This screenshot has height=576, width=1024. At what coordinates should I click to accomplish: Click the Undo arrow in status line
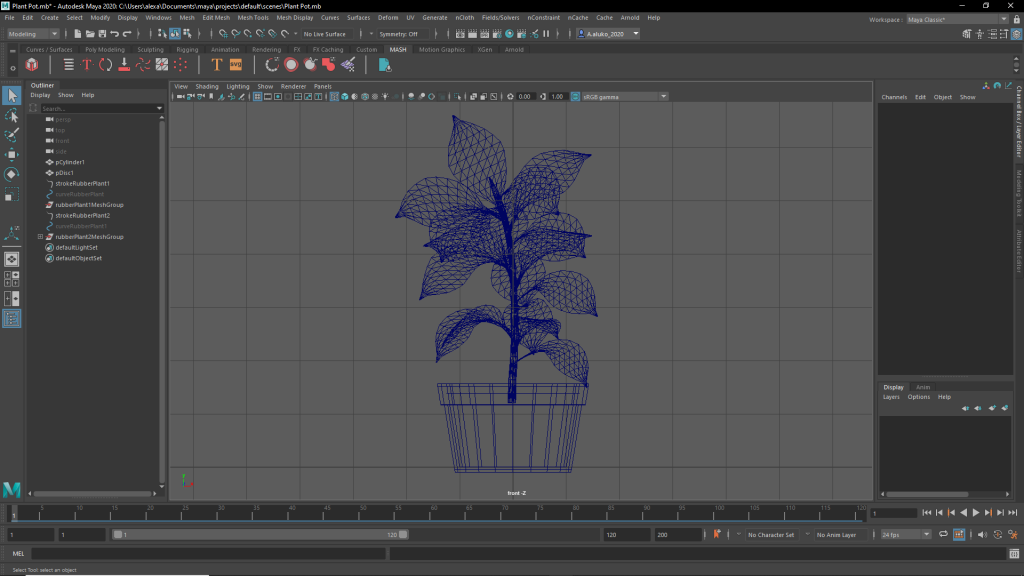(x=114, y=34)
